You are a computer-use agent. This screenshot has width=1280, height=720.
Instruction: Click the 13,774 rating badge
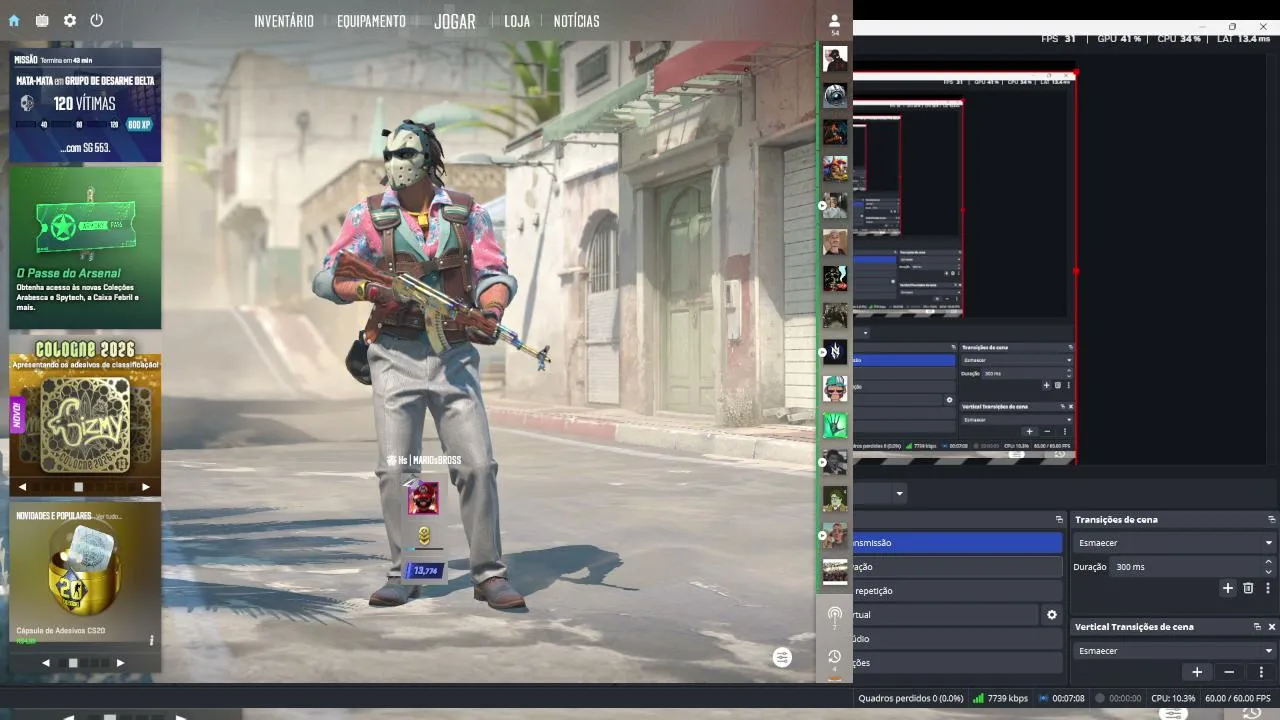click(425, 570)
